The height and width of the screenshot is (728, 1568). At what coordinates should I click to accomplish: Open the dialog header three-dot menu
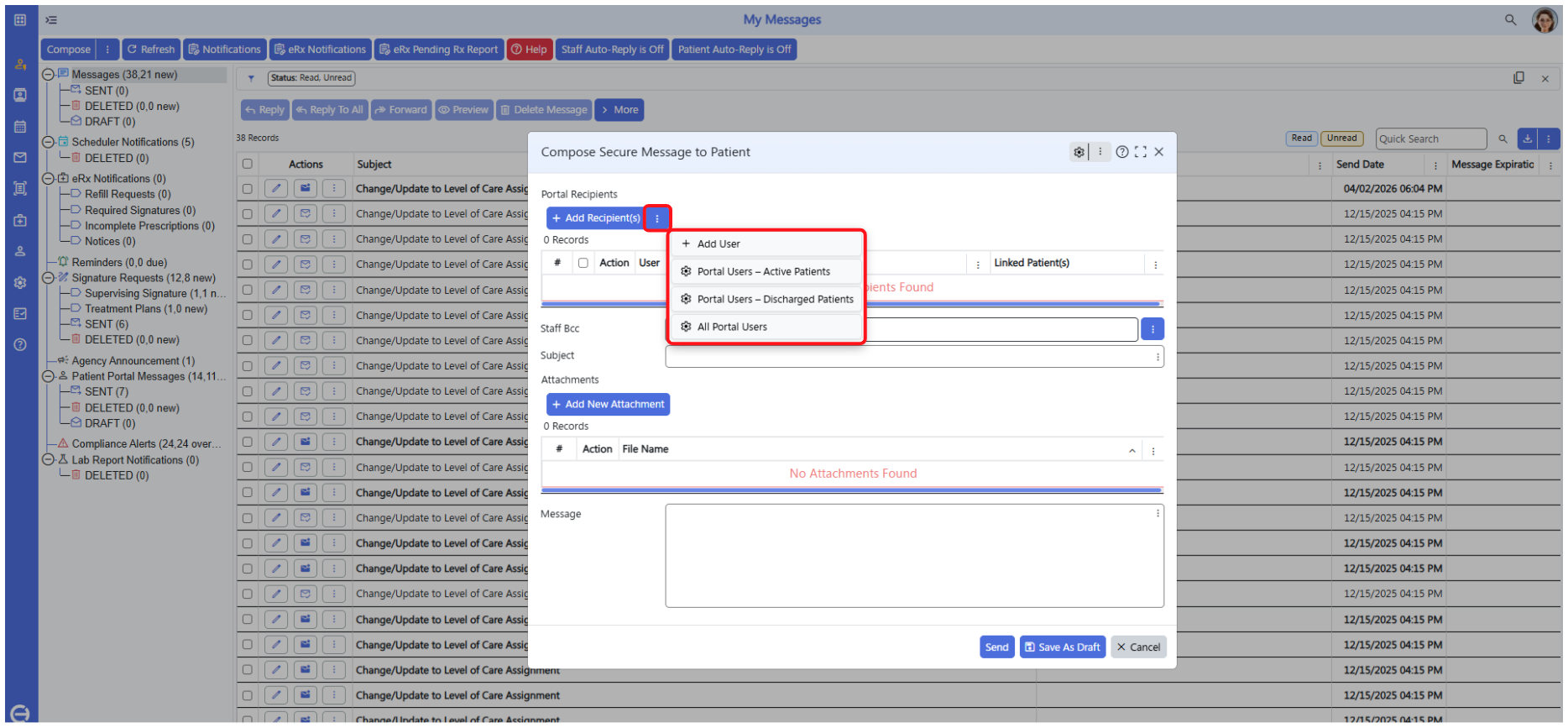(x=1100, y=152)
